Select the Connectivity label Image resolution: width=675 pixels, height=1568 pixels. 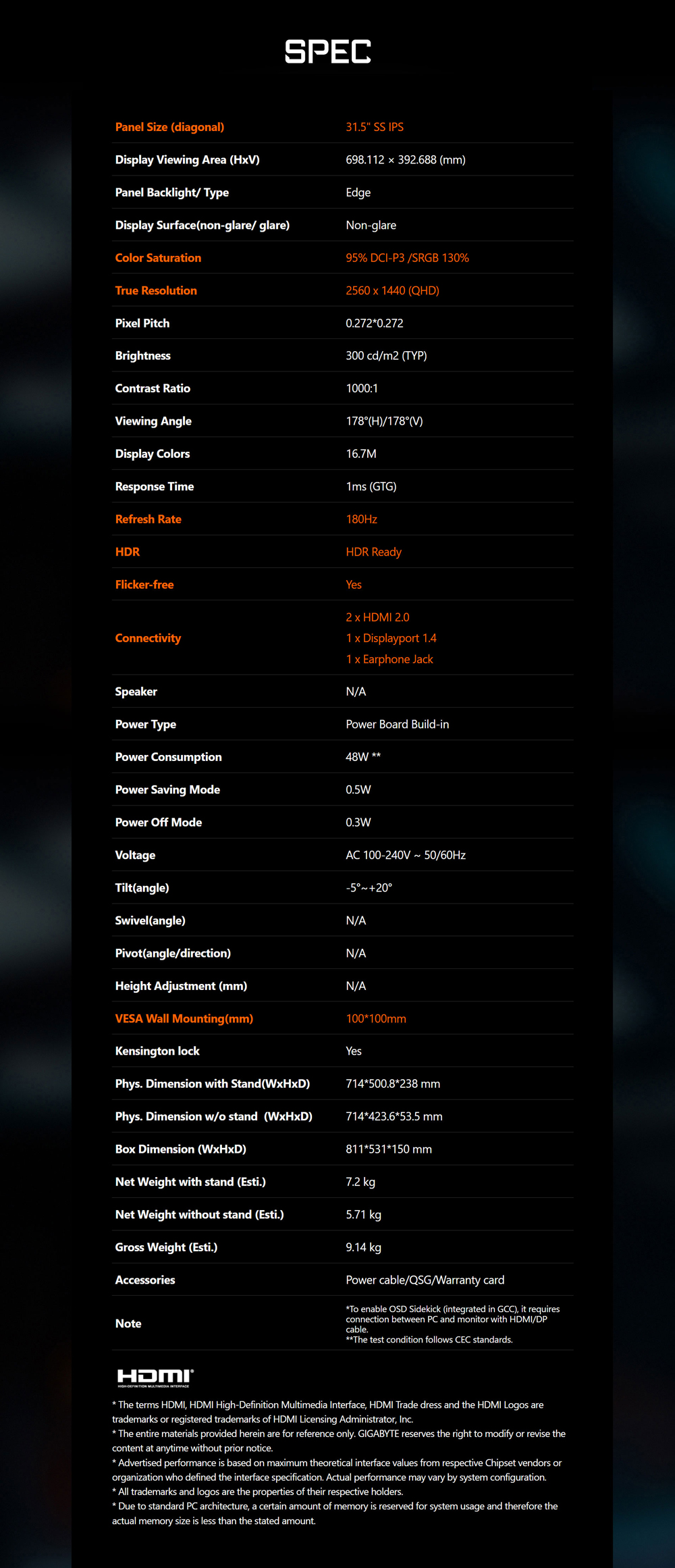(x=148, y=638)
